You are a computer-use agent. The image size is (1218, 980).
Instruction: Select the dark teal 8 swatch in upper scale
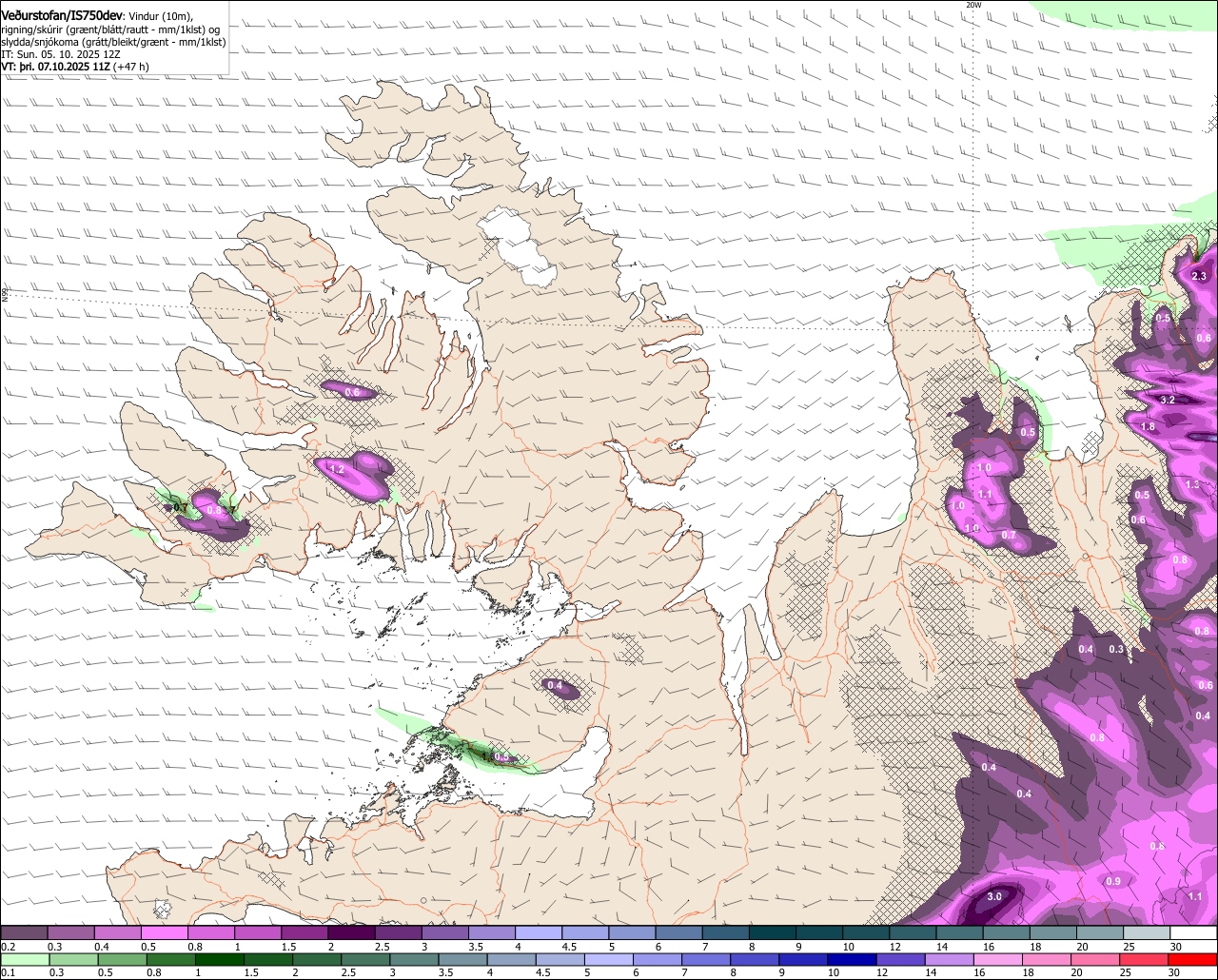pos(773,932)
